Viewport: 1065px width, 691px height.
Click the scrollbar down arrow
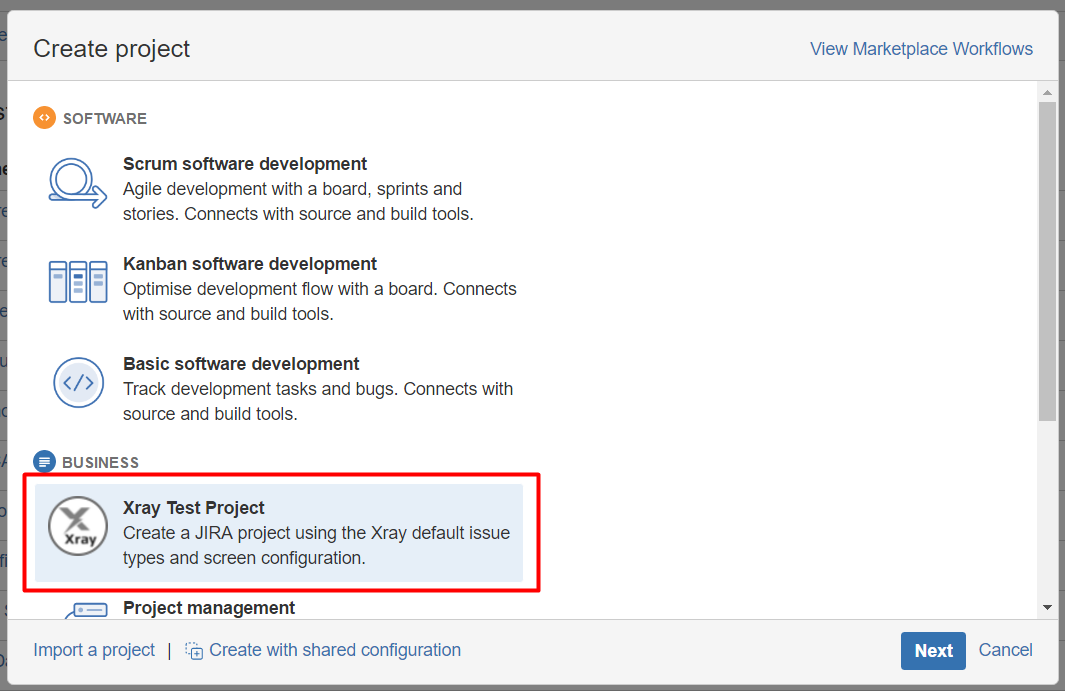[1047, 607]
